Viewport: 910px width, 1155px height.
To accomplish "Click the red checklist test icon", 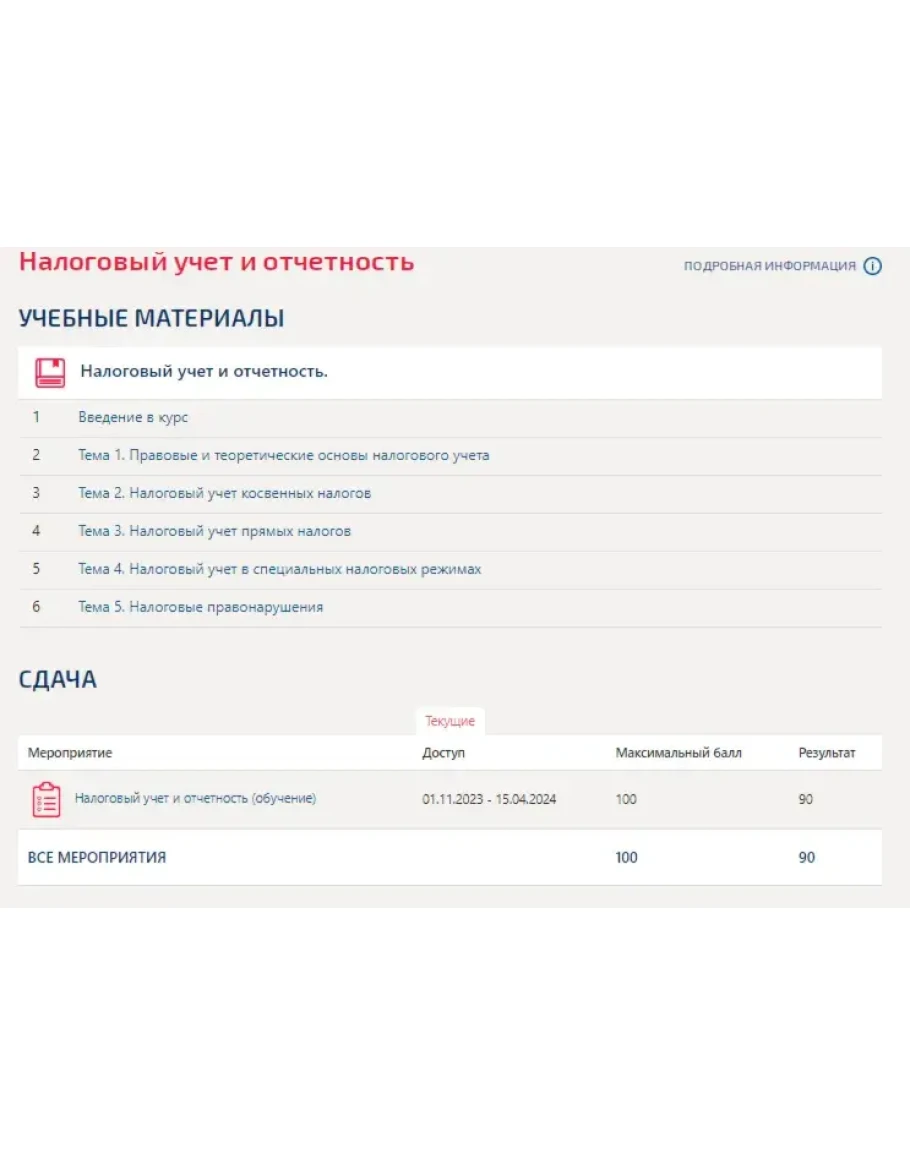I will coord(46,800).
